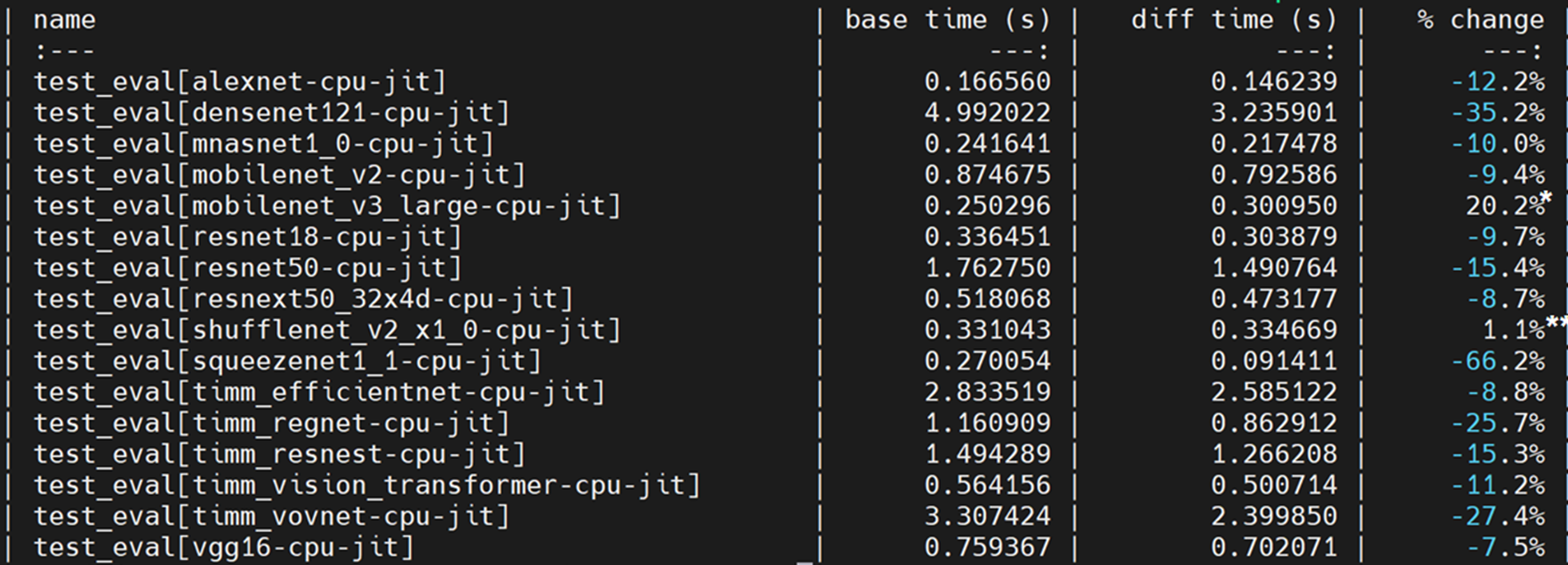
Task: Click test_eval[mnasnet1_0-cpu-jit] row name
Action: [x=263, y=144]
